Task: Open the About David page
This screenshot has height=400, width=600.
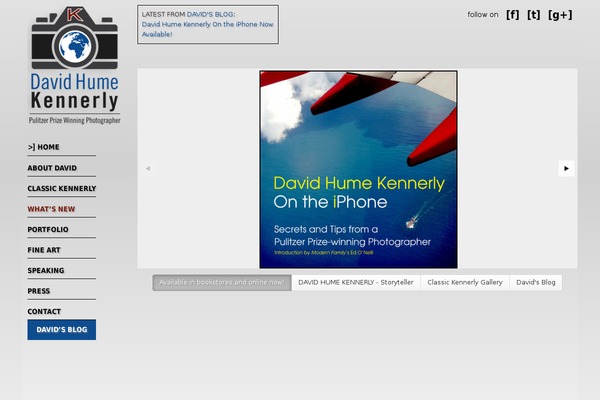Action: [52, 168]
